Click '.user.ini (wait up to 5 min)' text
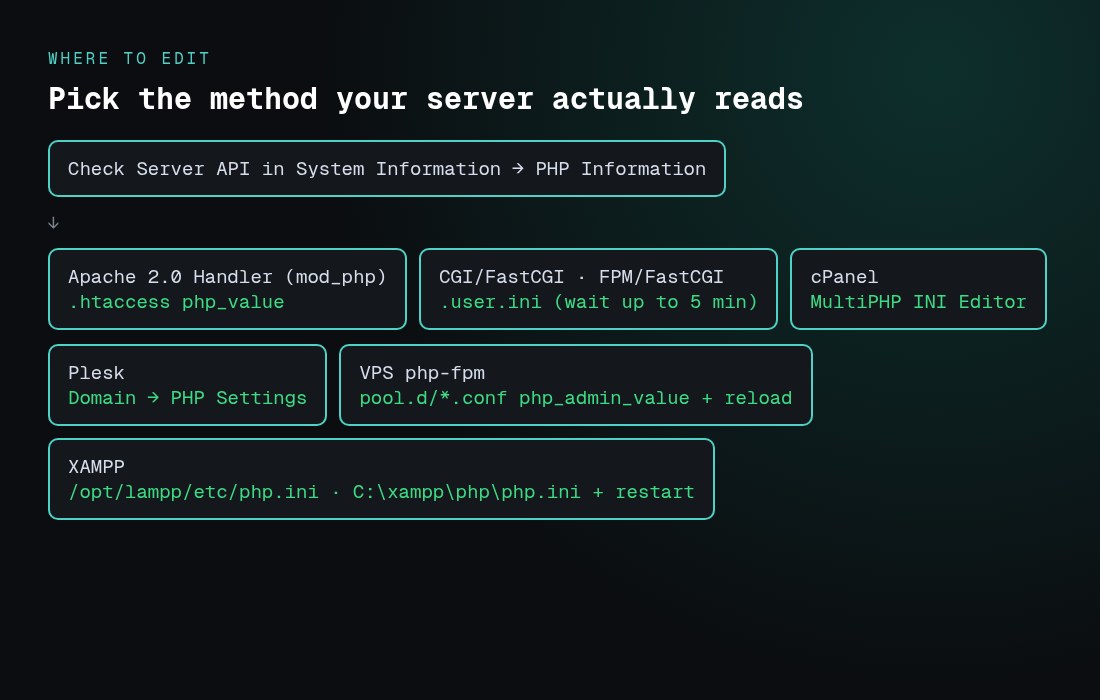 598,302
